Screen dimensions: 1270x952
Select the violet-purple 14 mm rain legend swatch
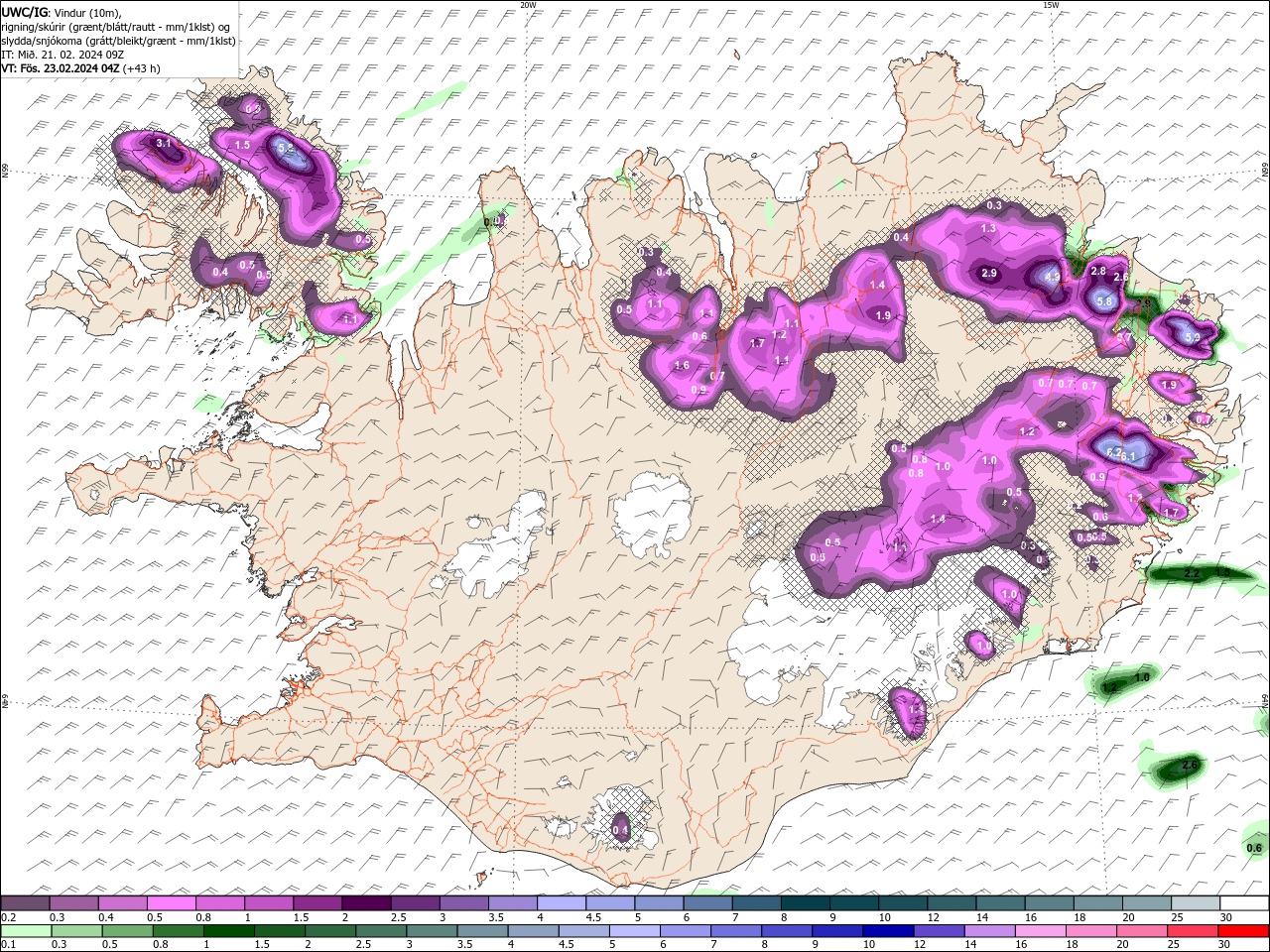[989, 931]
